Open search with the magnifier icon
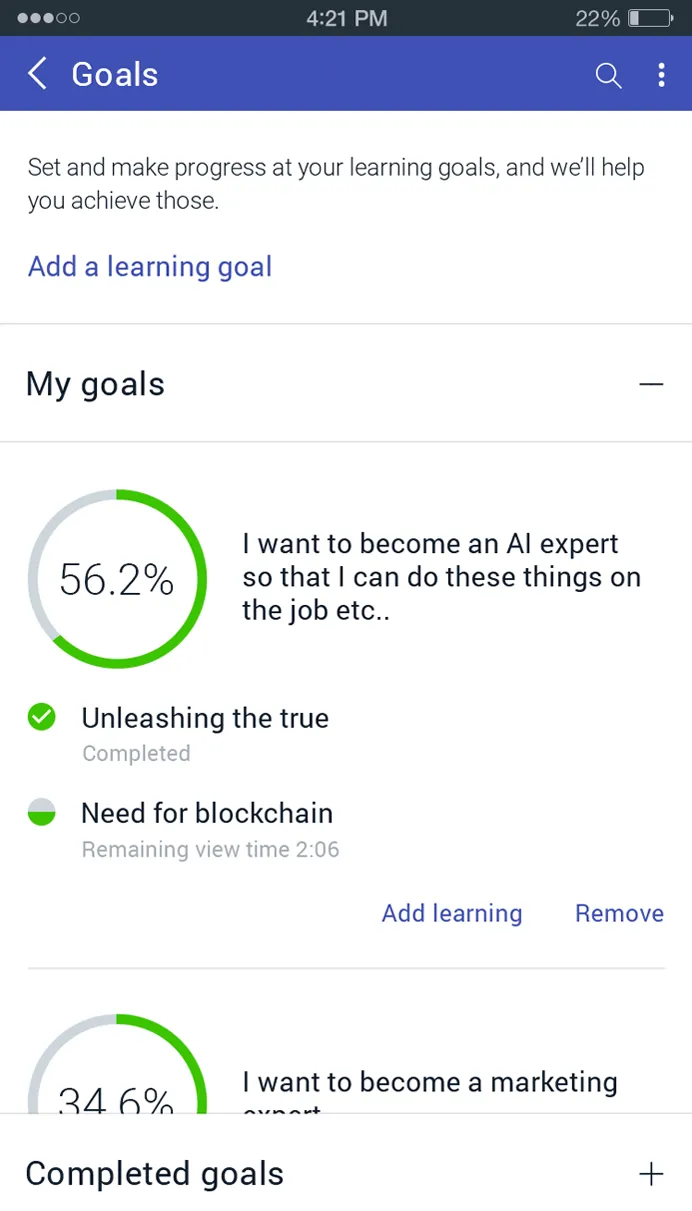 tap(608, 75)
